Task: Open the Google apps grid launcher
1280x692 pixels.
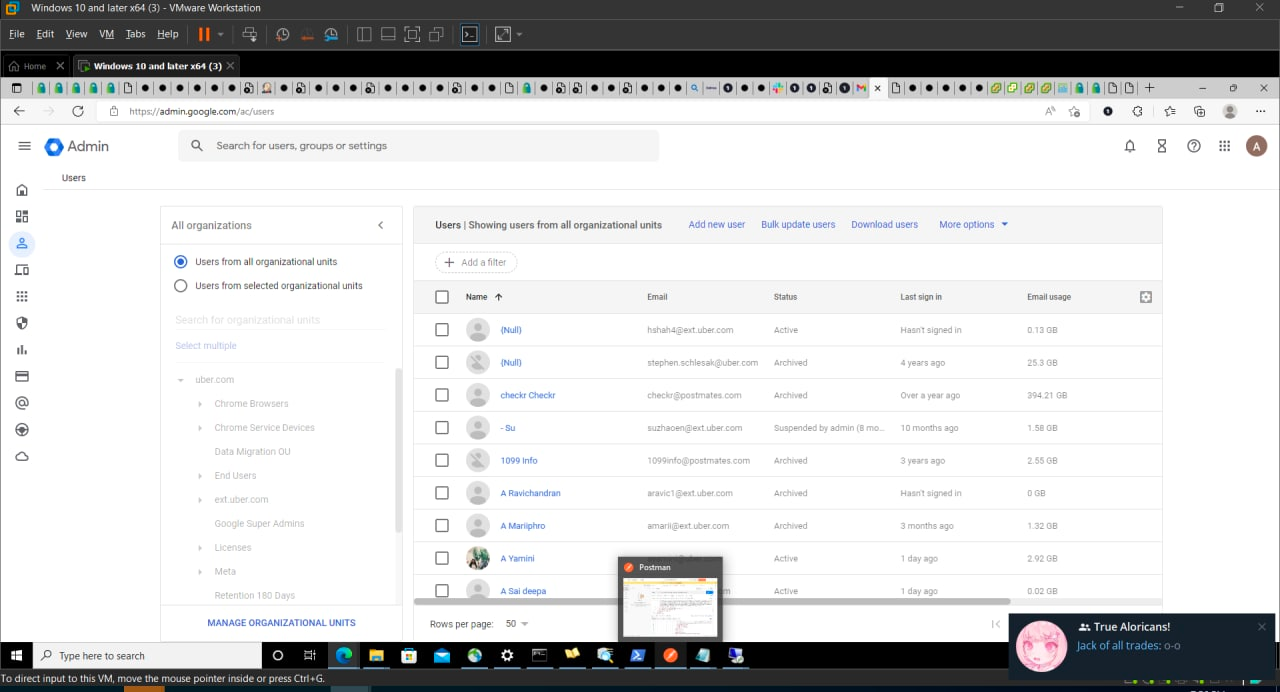Action: 1224,145
